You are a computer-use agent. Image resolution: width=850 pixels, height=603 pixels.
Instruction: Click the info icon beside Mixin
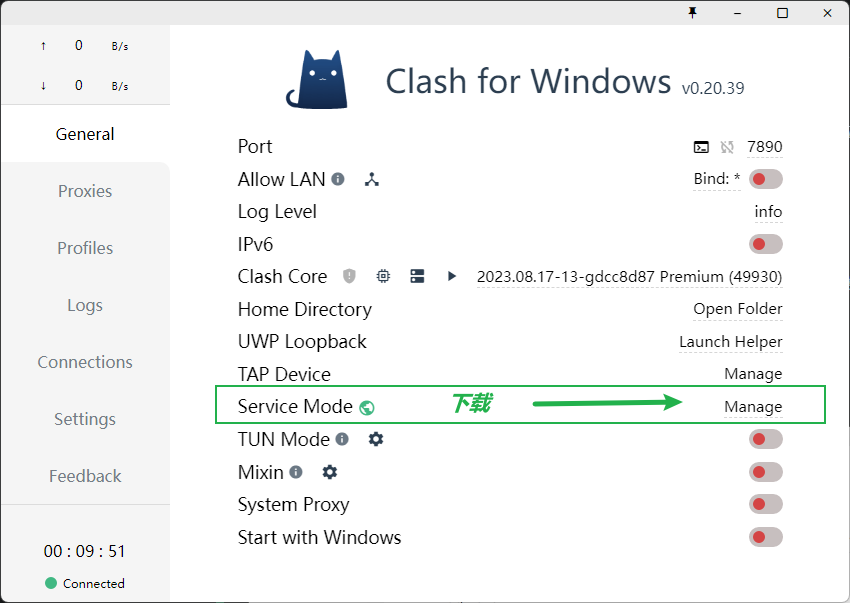(x=296, y=472)
